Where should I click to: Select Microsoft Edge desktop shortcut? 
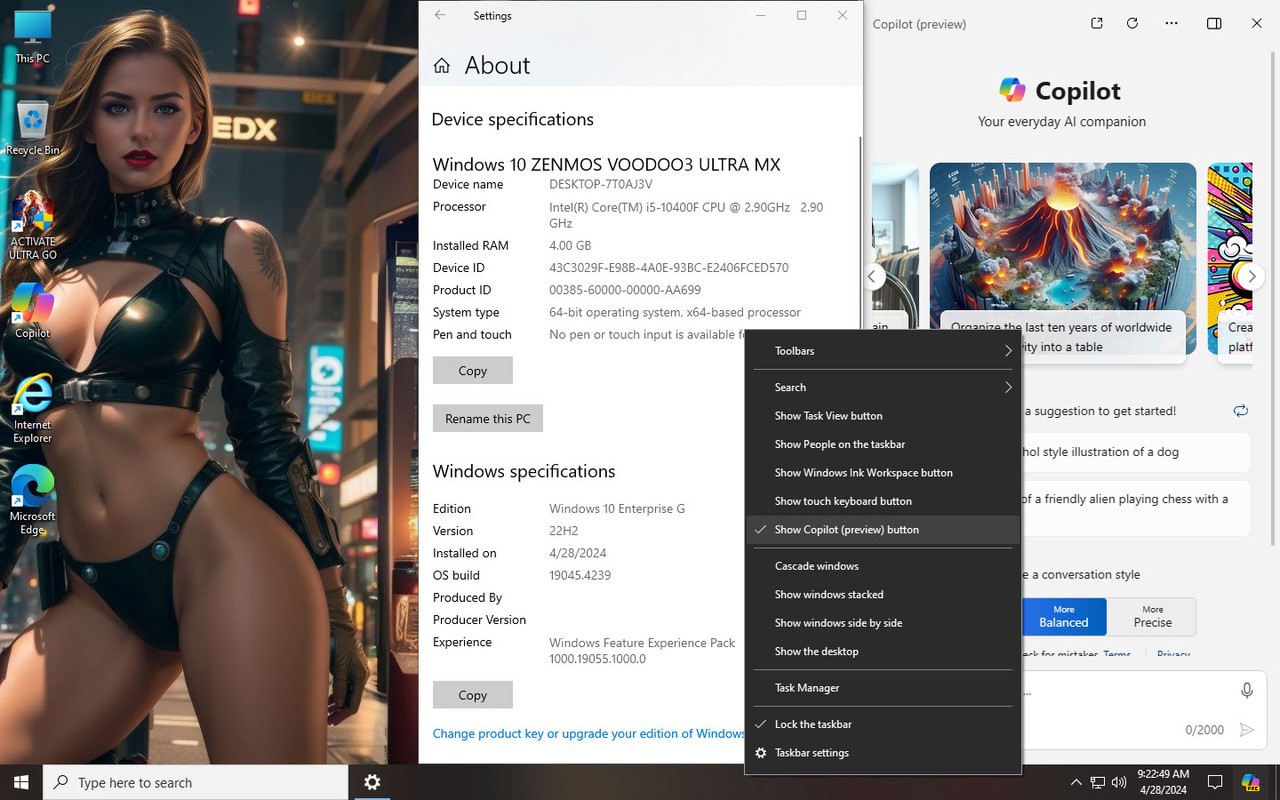[x=32, y=500]
